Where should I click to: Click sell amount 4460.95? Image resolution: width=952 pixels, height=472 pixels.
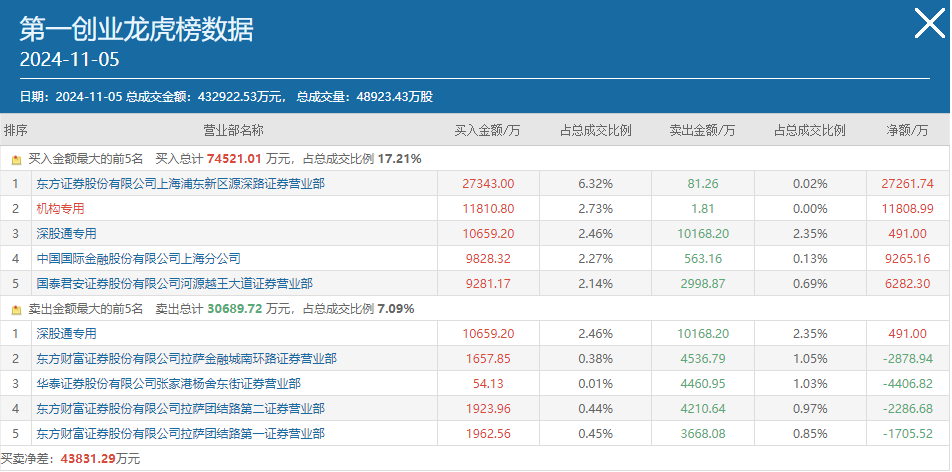pyautogui.click(x=703, y=384)
